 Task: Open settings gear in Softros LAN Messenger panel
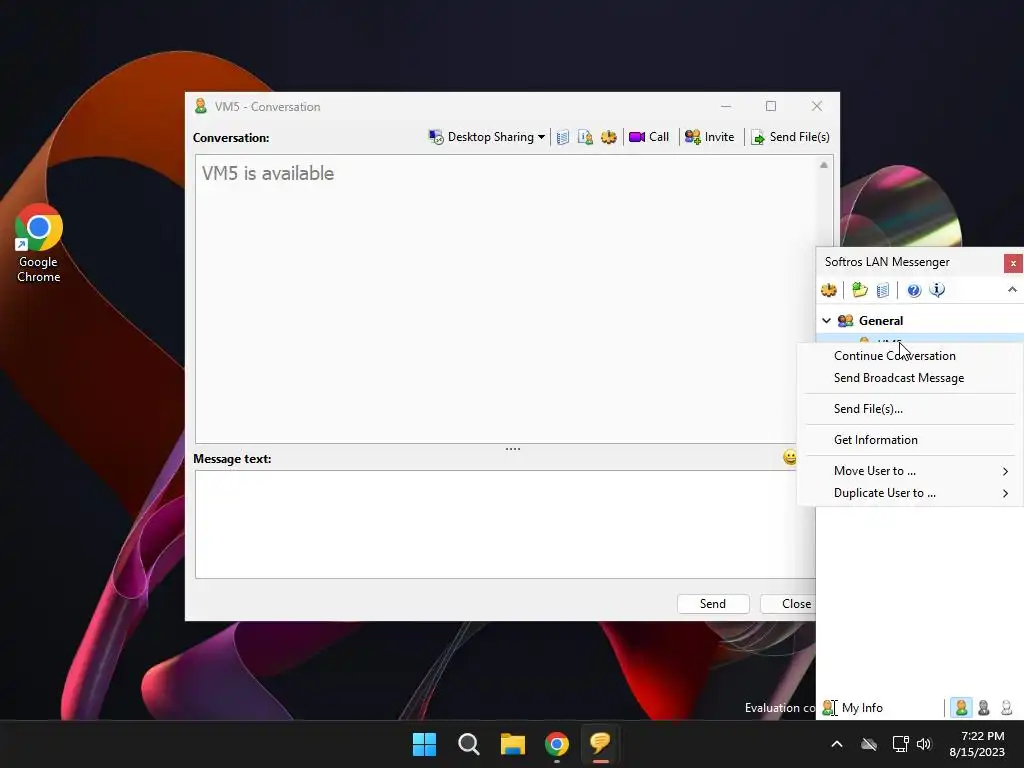[829, 290]
